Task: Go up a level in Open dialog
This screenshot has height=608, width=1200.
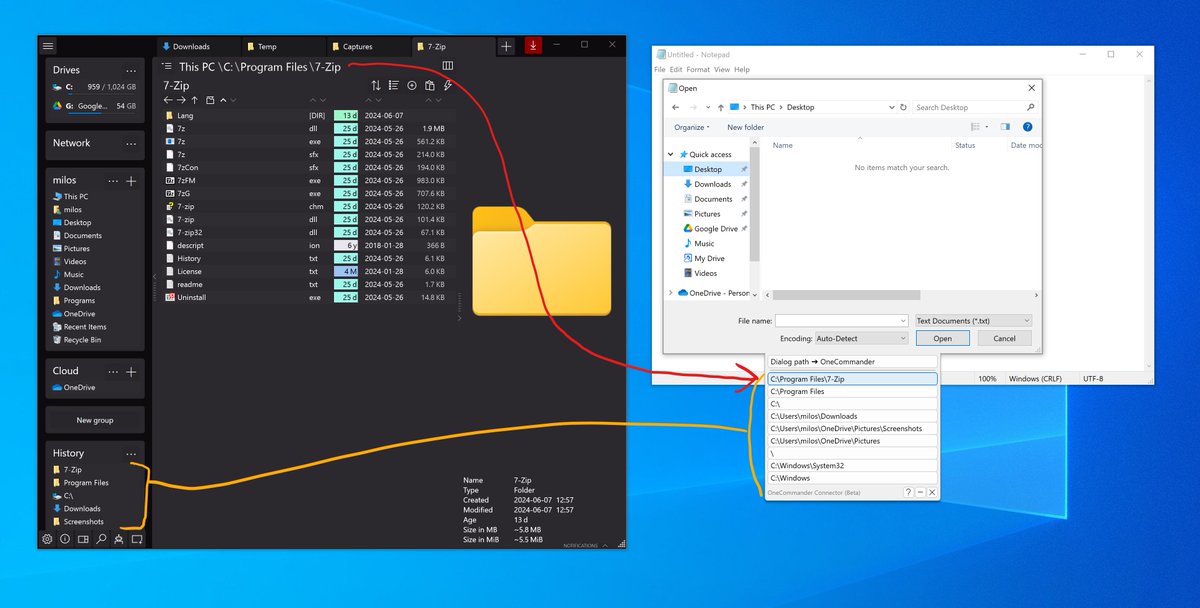Action: pos(719,107)
